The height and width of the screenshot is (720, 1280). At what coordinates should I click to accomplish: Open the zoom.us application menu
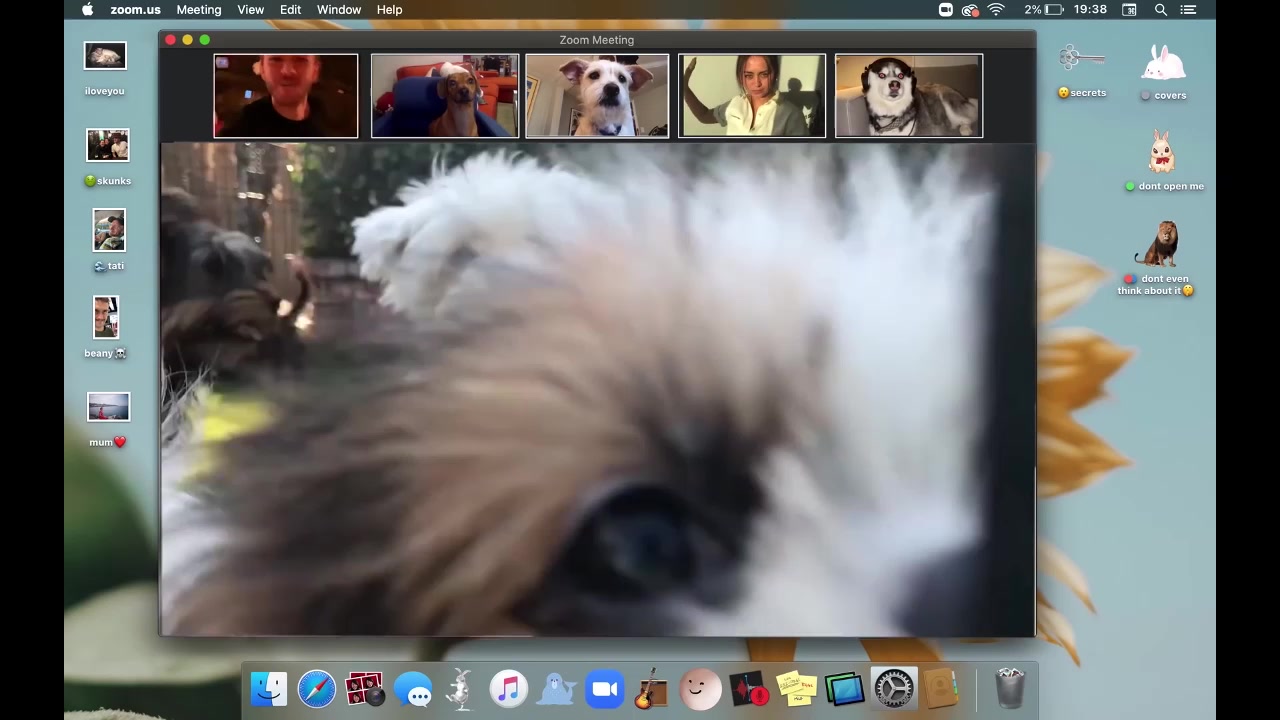click(x=135, y=10)
